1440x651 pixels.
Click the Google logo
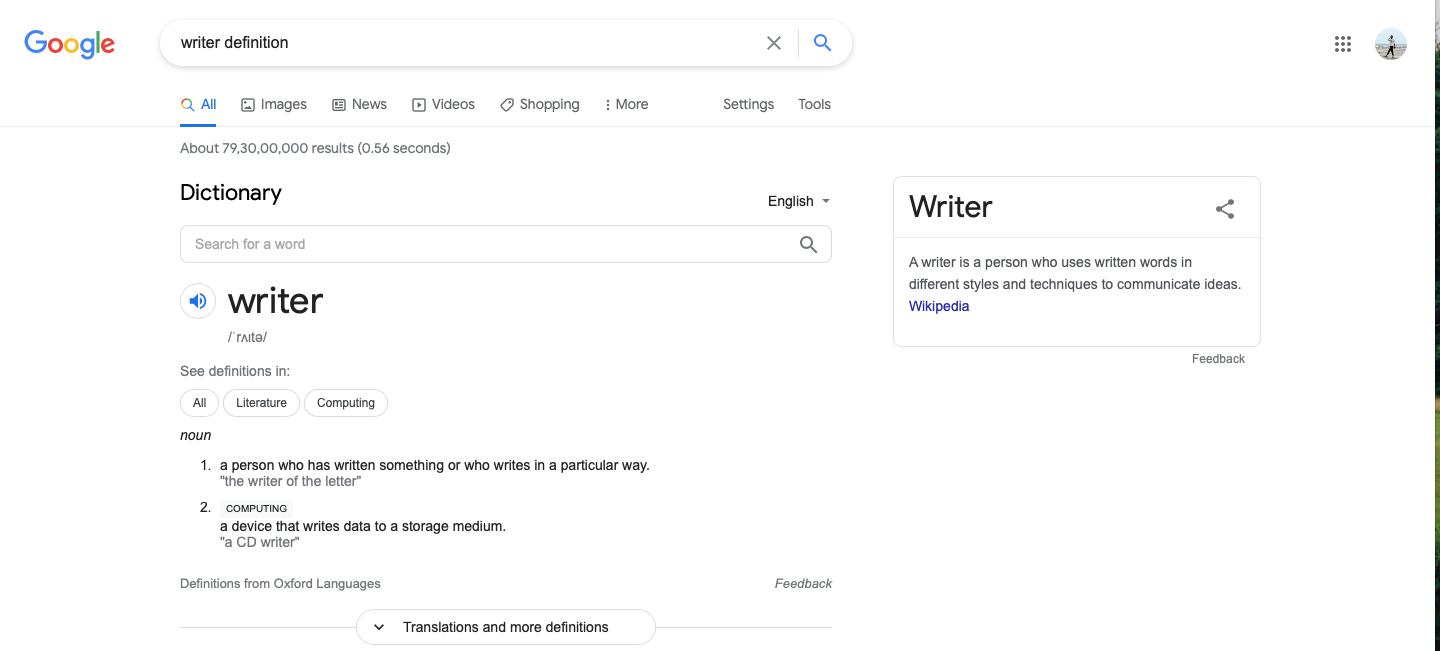click(70, 44)
